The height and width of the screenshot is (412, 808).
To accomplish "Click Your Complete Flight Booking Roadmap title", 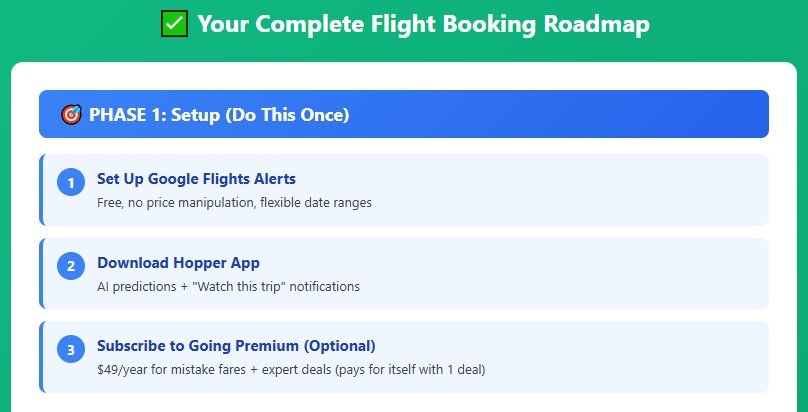I will [423, 23].
